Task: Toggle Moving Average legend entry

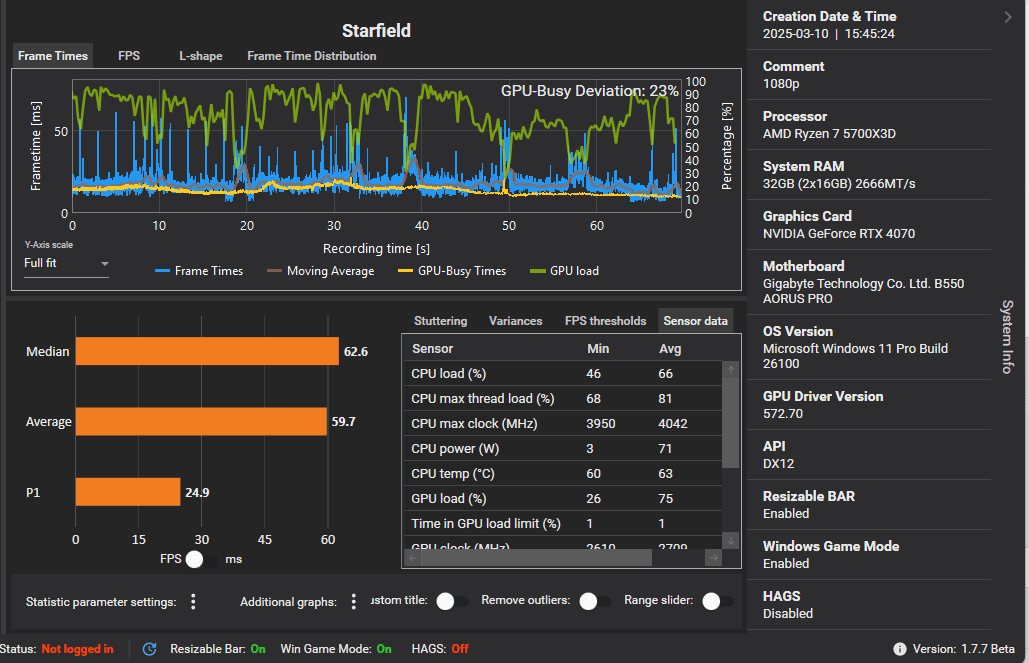Action: tap(321, 270)
